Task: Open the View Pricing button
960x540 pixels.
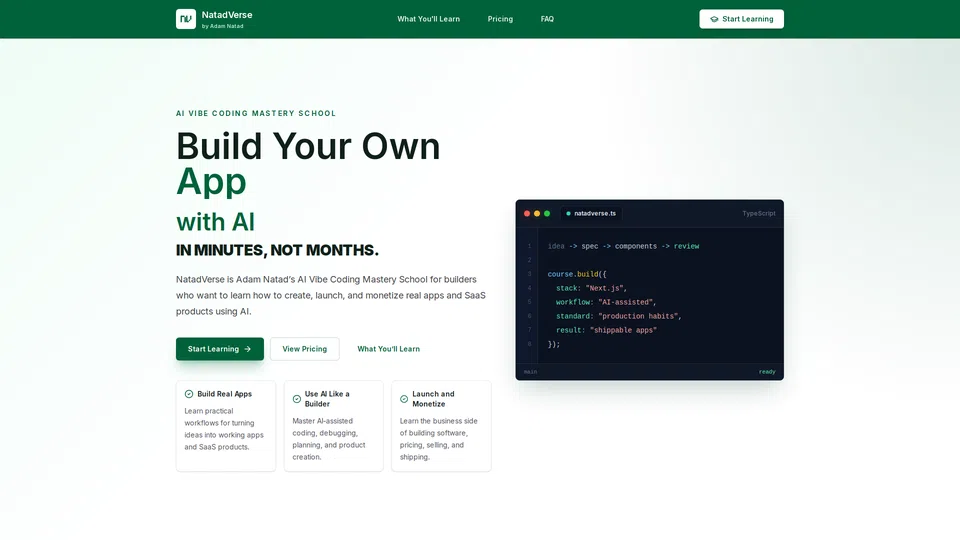Action: click(305, 349)
